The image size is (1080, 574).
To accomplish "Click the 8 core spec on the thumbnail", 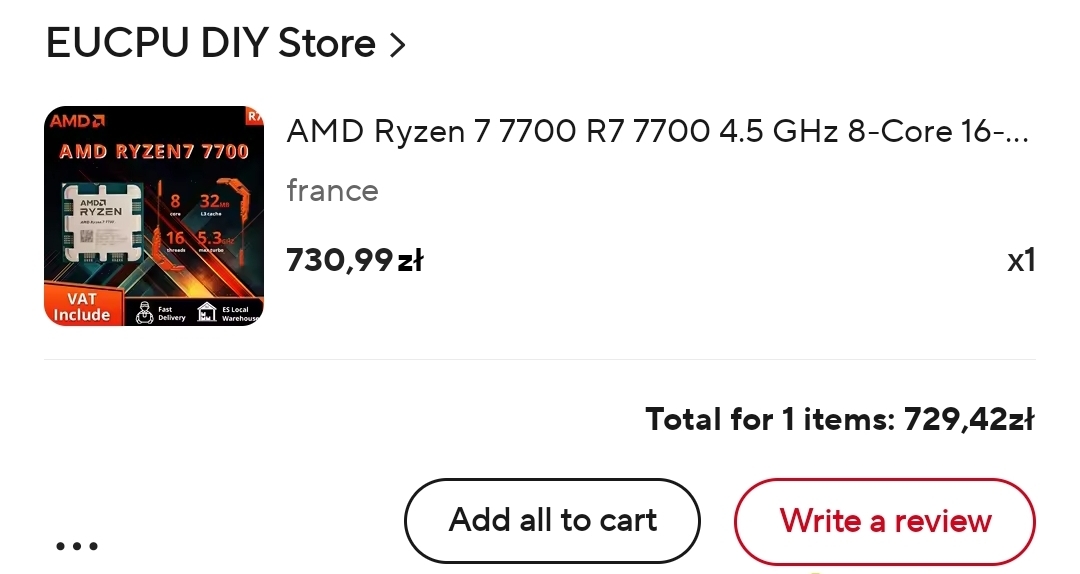I will pos(175,205).
